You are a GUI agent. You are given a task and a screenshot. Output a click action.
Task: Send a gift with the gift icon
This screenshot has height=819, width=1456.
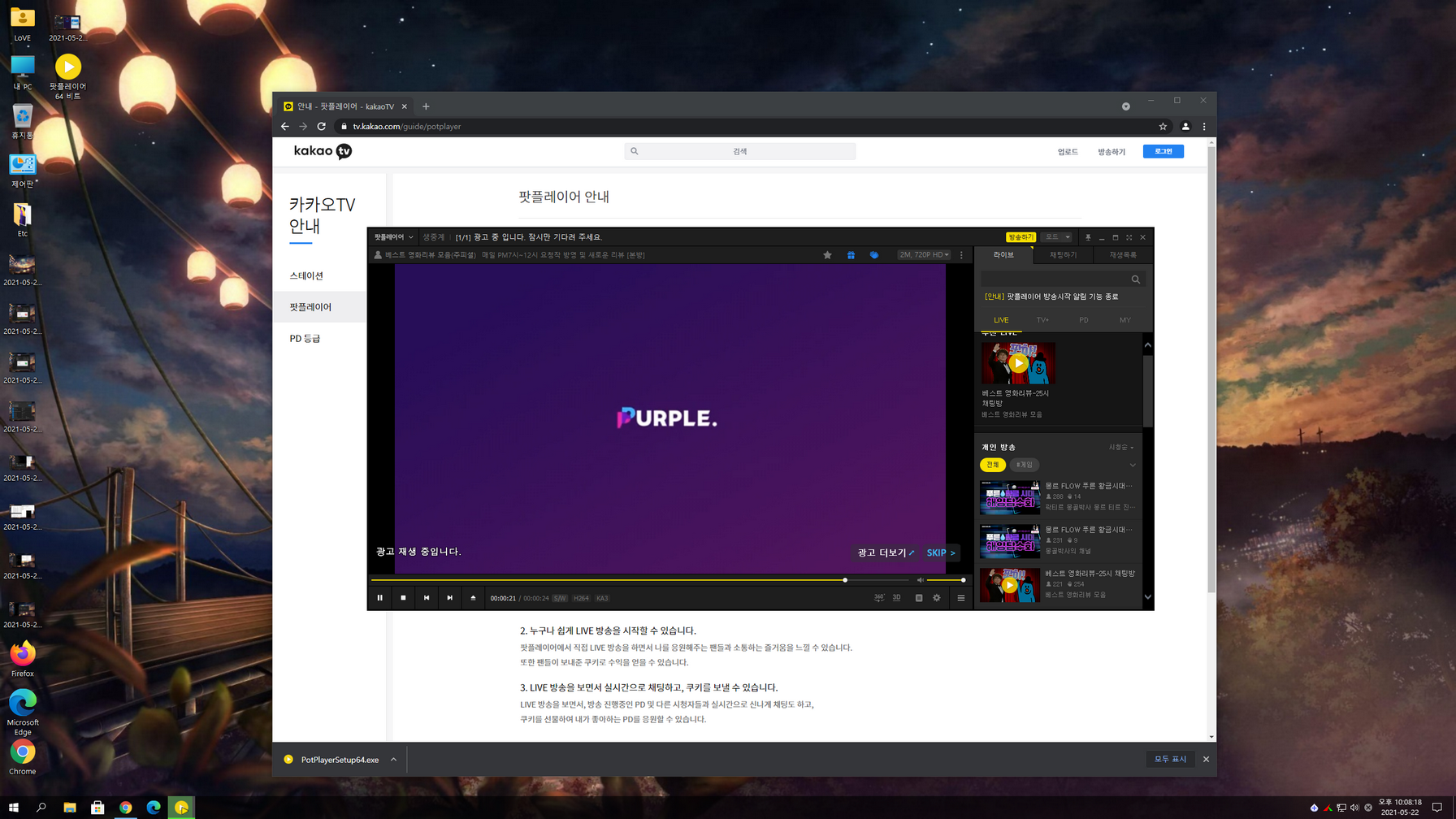tap(851, 255)
